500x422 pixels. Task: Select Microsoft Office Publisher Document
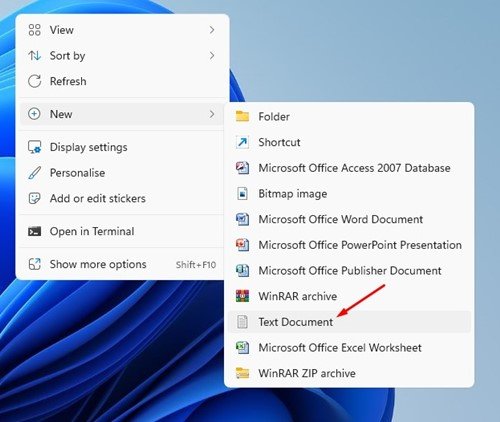(349, 271)
